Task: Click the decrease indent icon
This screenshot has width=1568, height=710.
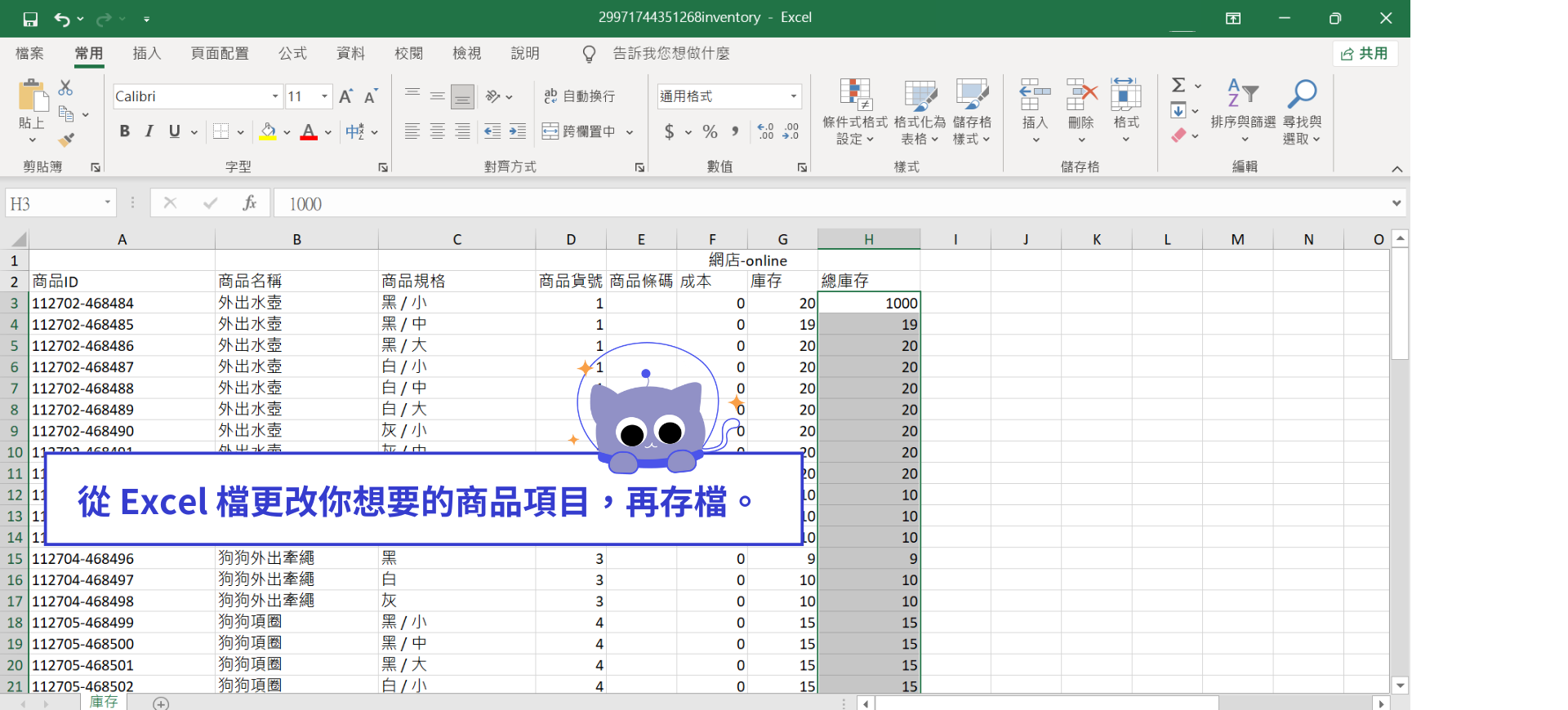Action: tap(492, 131)
